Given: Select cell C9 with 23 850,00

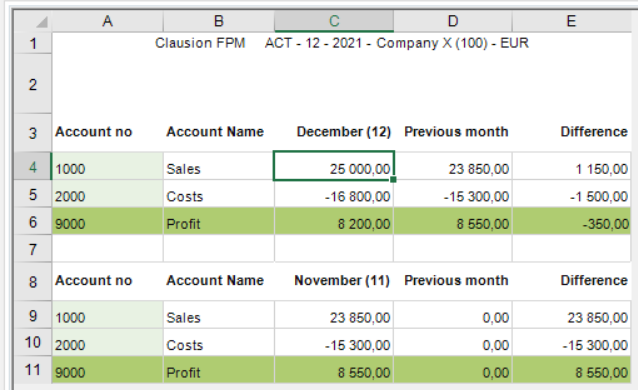Looking at the screenshot, I should coord(334,316).
